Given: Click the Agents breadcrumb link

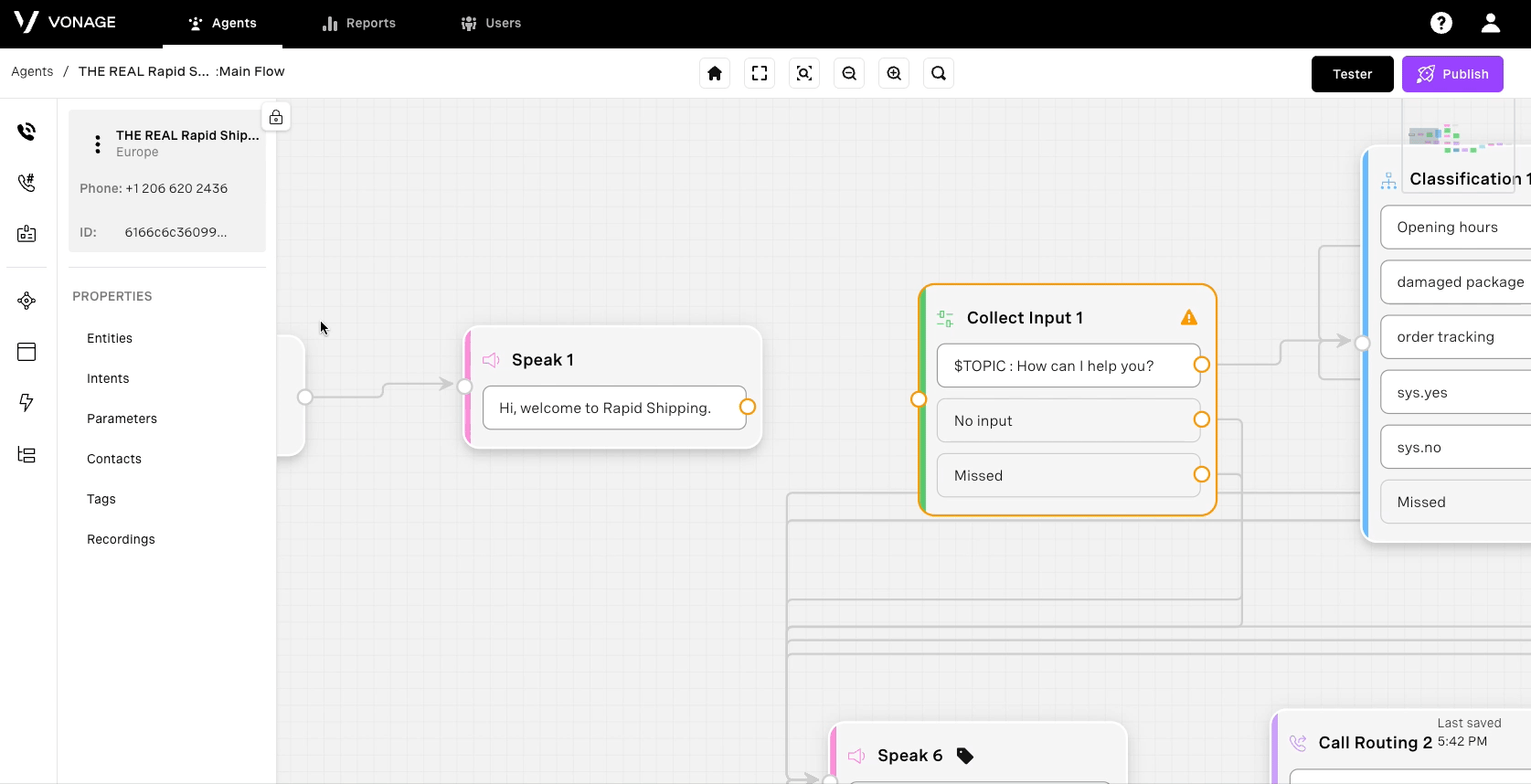Looking at the screenshot, I should pos(32,71).
